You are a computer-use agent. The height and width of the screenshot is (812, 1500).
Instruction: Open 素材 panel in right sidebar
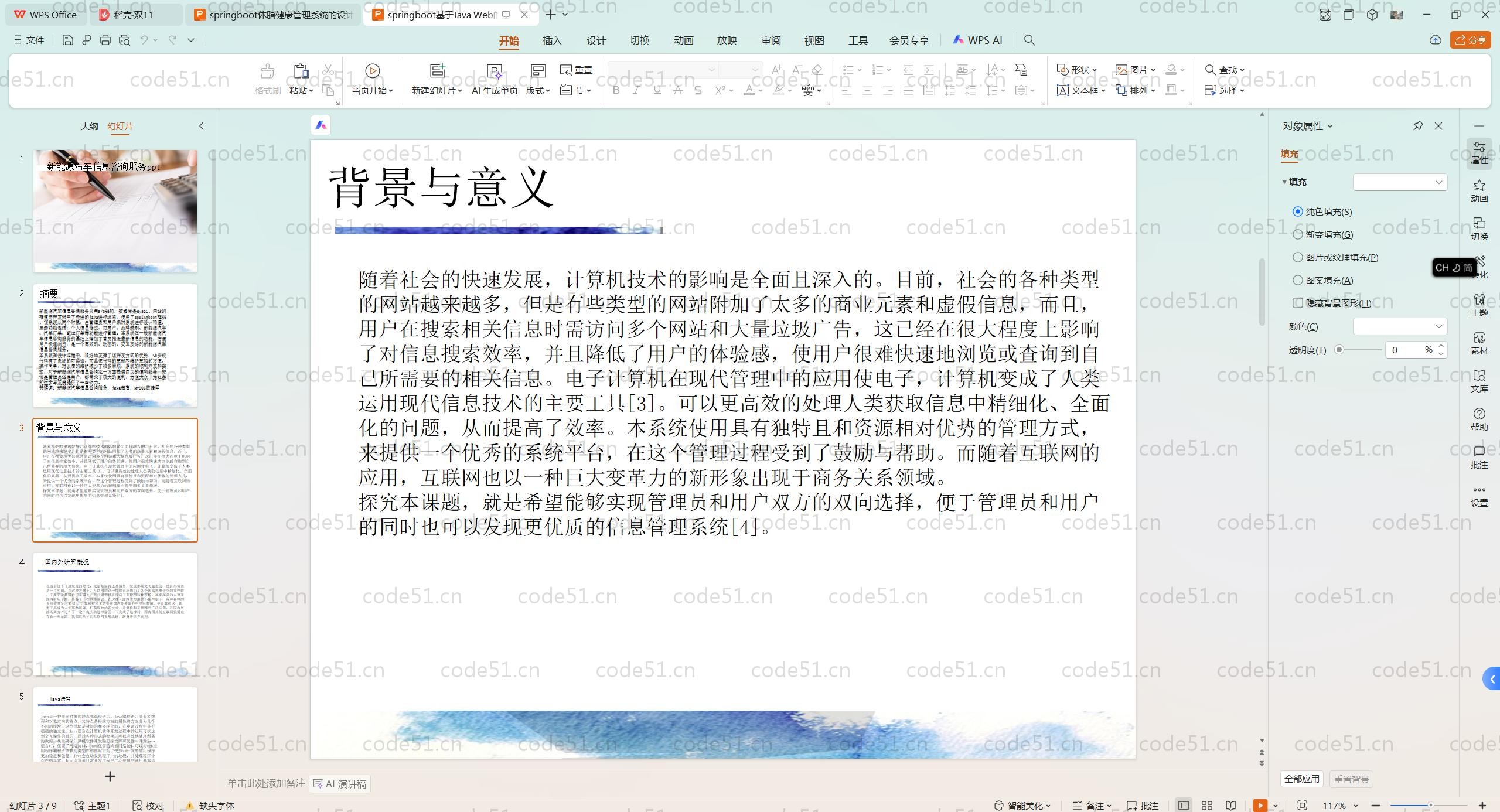[1479, 343]
